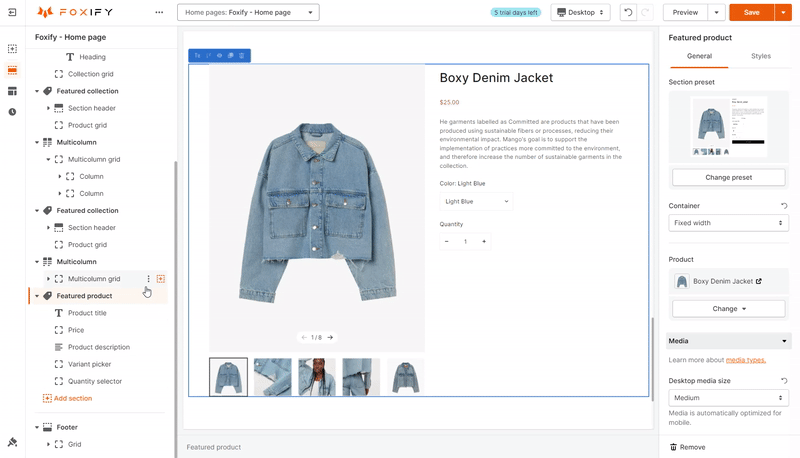
Task: Click the Change preset button
Action: coord(729,177)
